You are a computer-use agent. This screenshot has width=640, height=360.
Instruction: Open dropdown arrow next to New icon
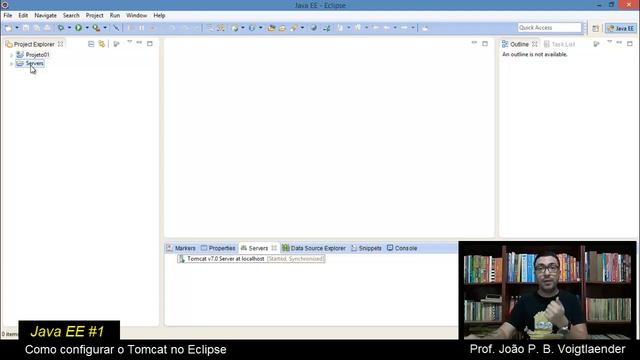[x=17, y=28]
